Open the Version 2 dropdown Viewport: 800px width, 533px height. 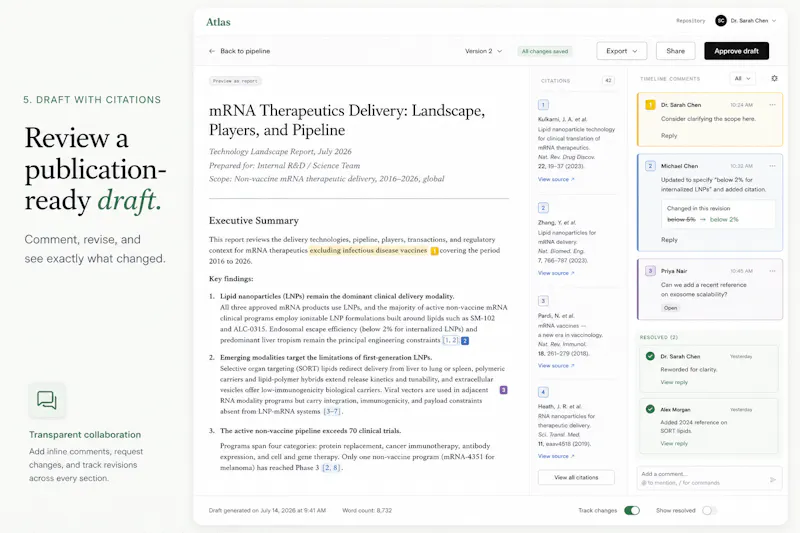[x=483, y=51]
